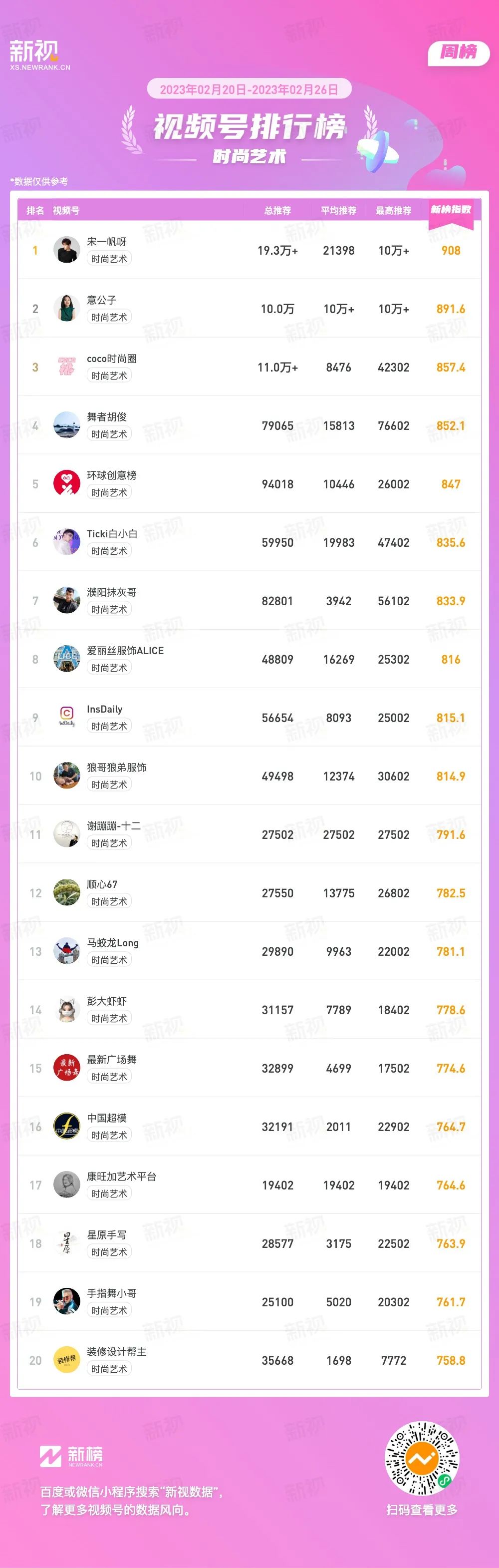Click the 爱丽丝服饰ALICE account name
499x1568 pixels.
125,651
